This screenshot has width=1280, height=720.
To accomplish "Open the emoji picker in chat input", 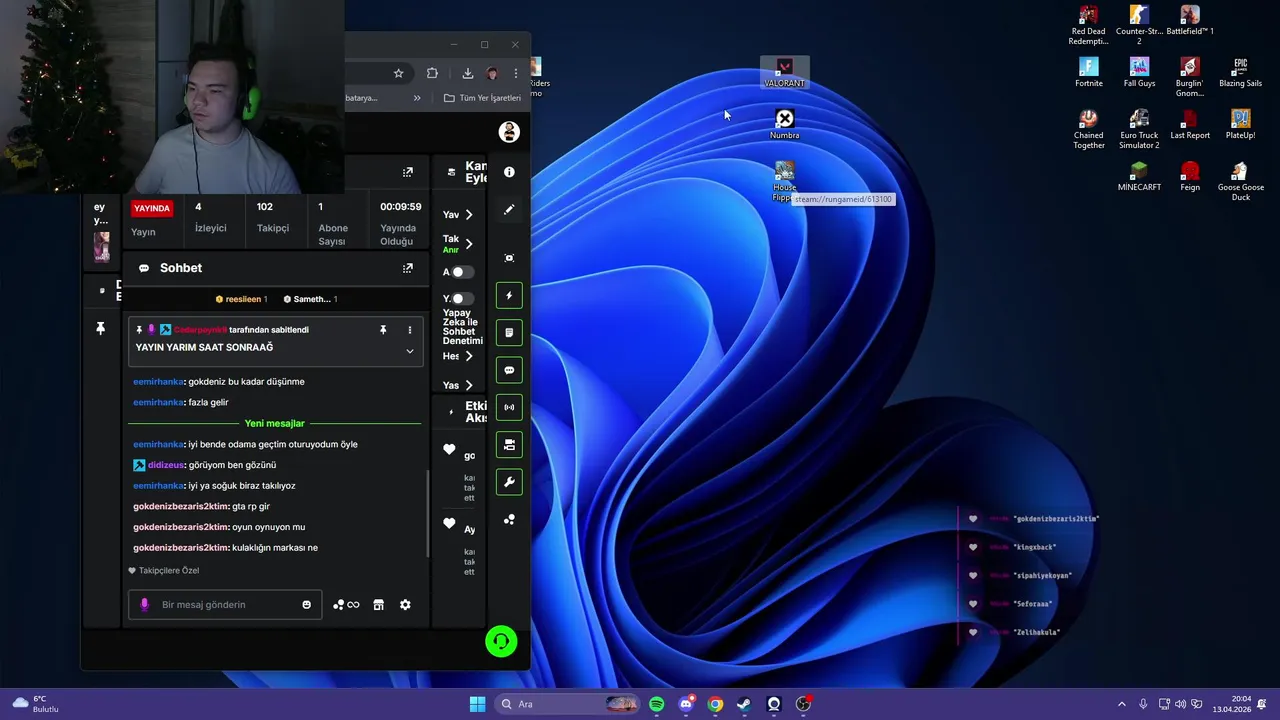I will coord(306,605).
